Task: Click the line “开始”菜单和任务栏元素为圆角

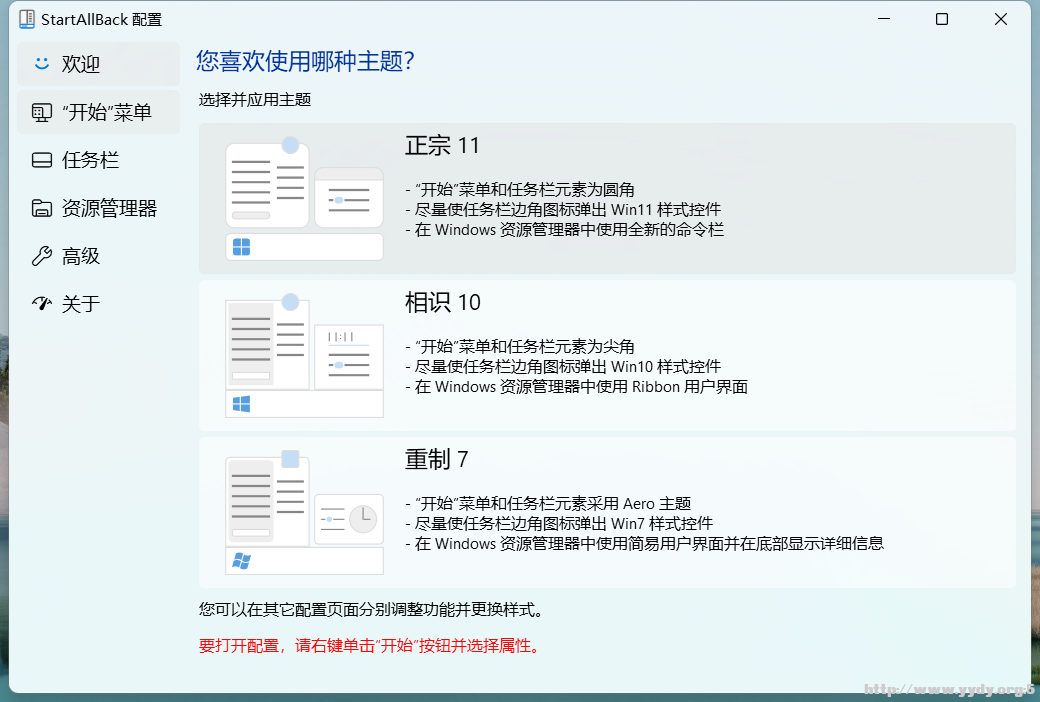Action: [x=520, y=190]
